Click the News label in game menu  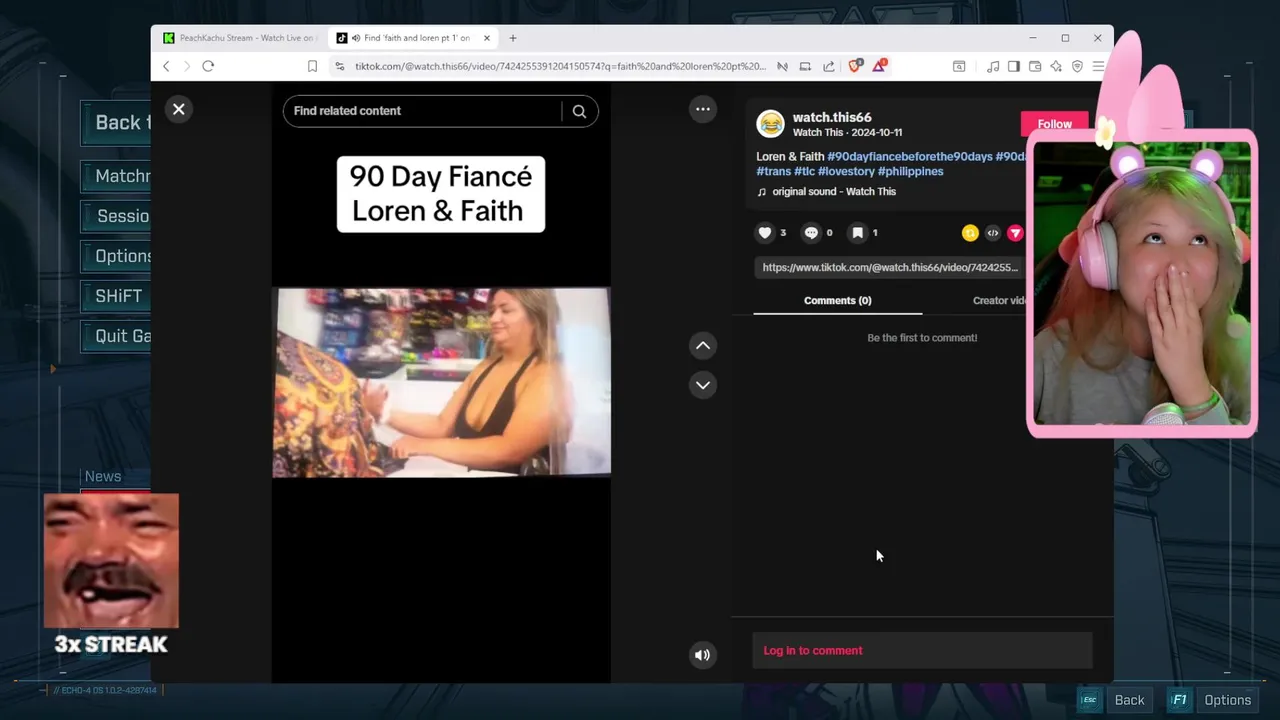pyautogui.click(x=103, y=477)
